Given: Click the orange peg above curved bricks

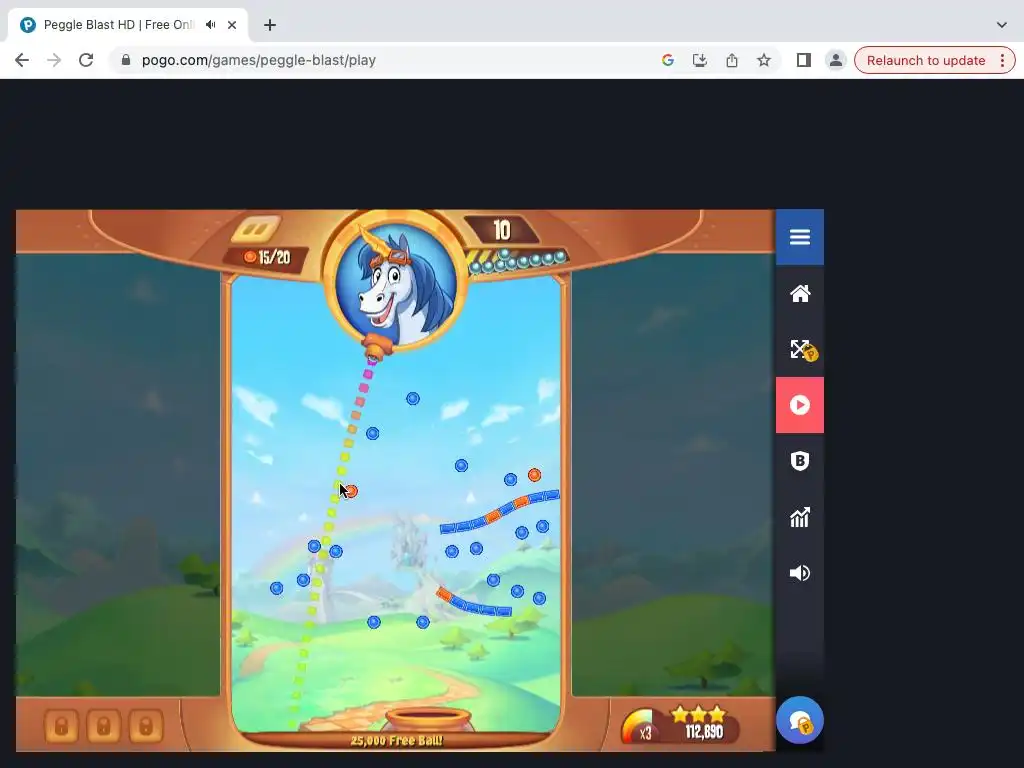Looking at the screenshot, I should 534,475.
